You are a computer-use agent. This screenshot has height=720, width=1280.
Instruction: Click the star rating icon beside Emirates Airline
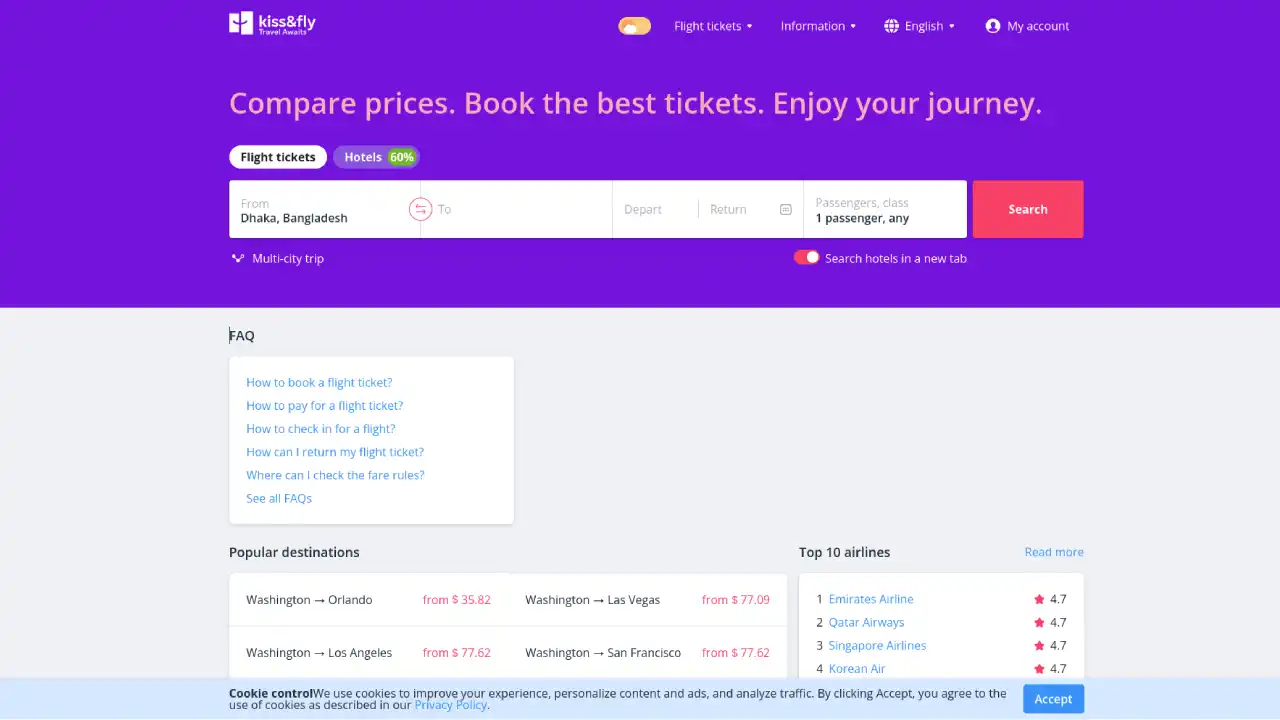(x=1038, y=599)
